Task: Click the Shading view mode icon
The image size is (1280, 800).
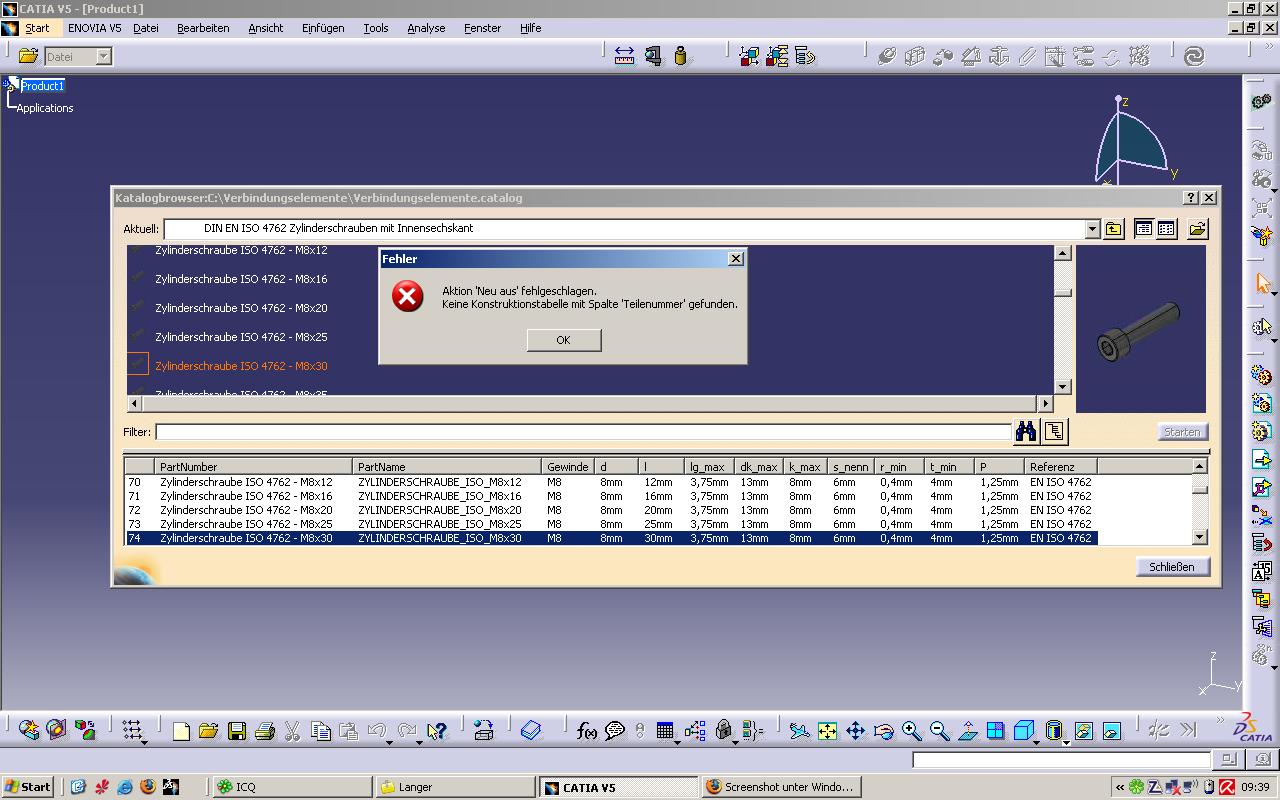Action: tap(1053, 731)
